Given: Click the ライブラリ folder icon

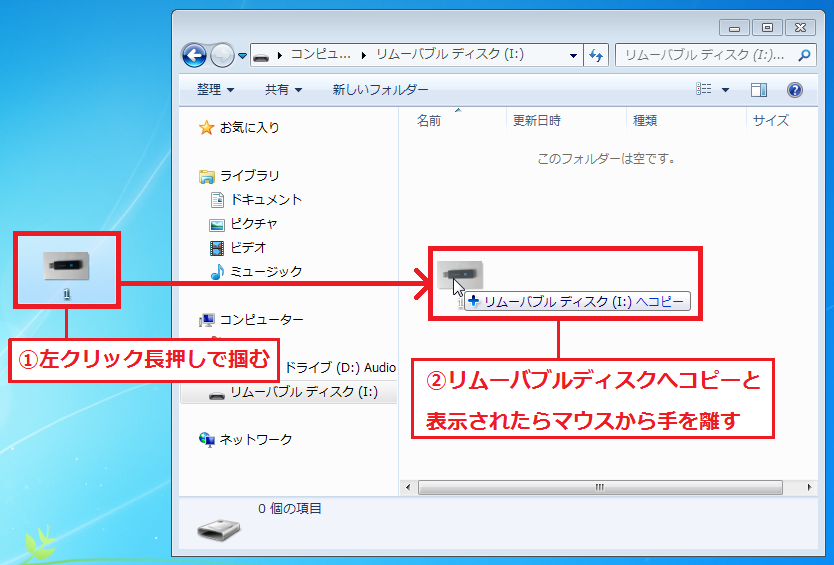Looking at the screenshot, I should (x=206, y=176).
